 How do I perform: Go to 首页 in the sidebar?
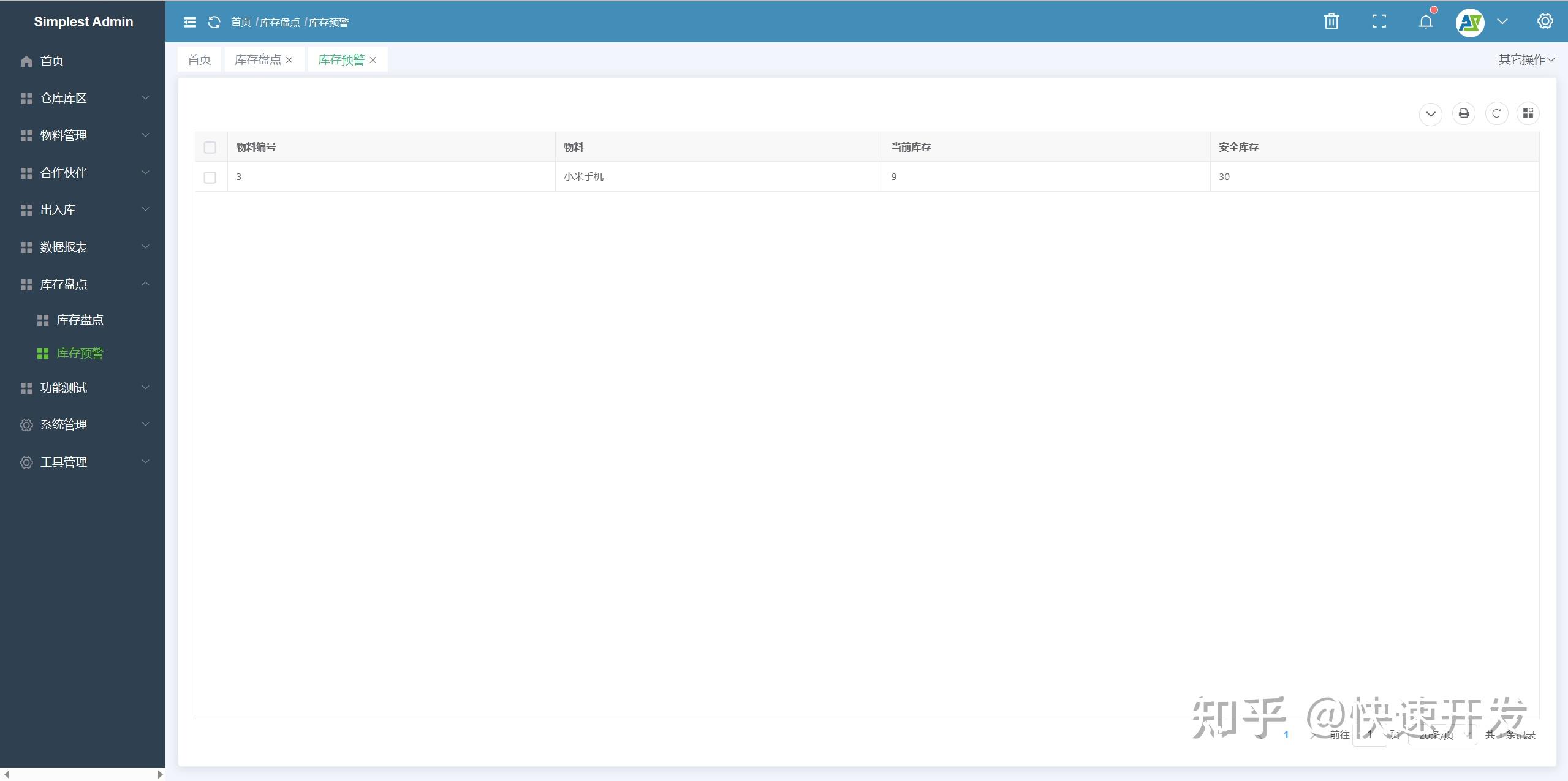click(x=83, y=61)
